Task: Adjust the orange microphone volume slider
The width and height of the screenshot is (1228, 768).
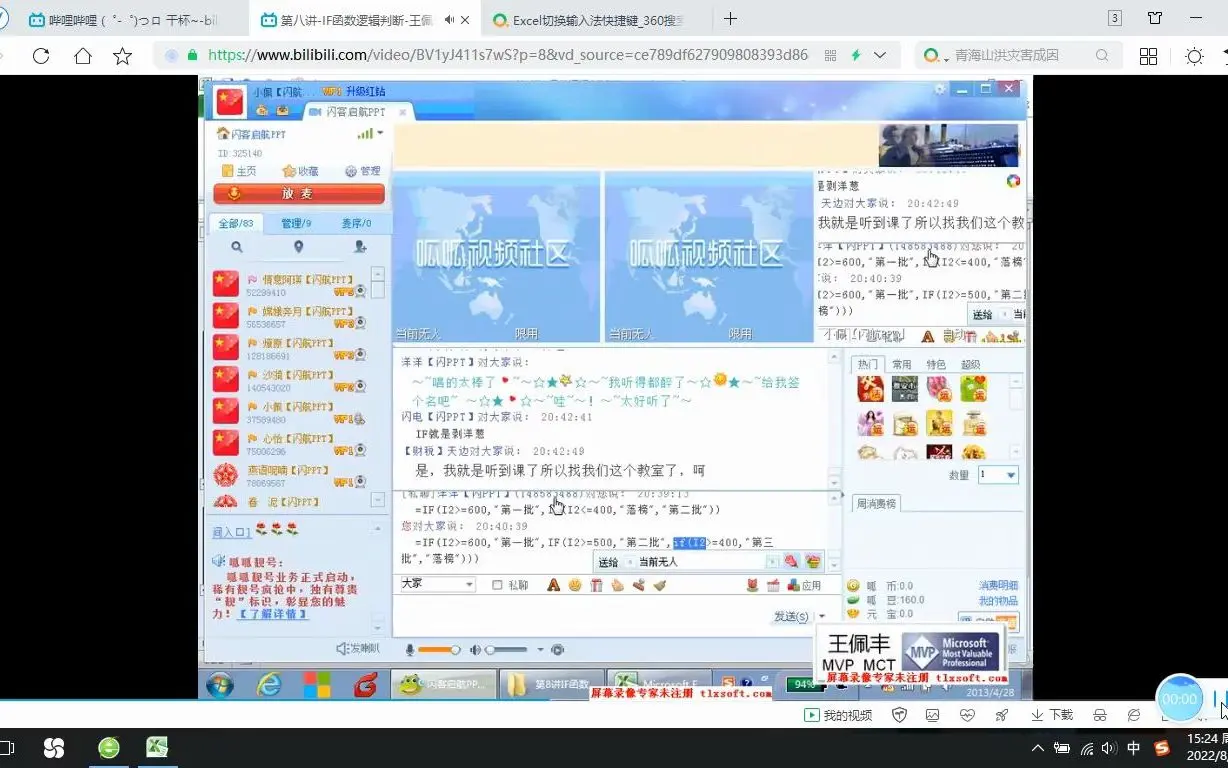Action: click(x=438, y=650)
